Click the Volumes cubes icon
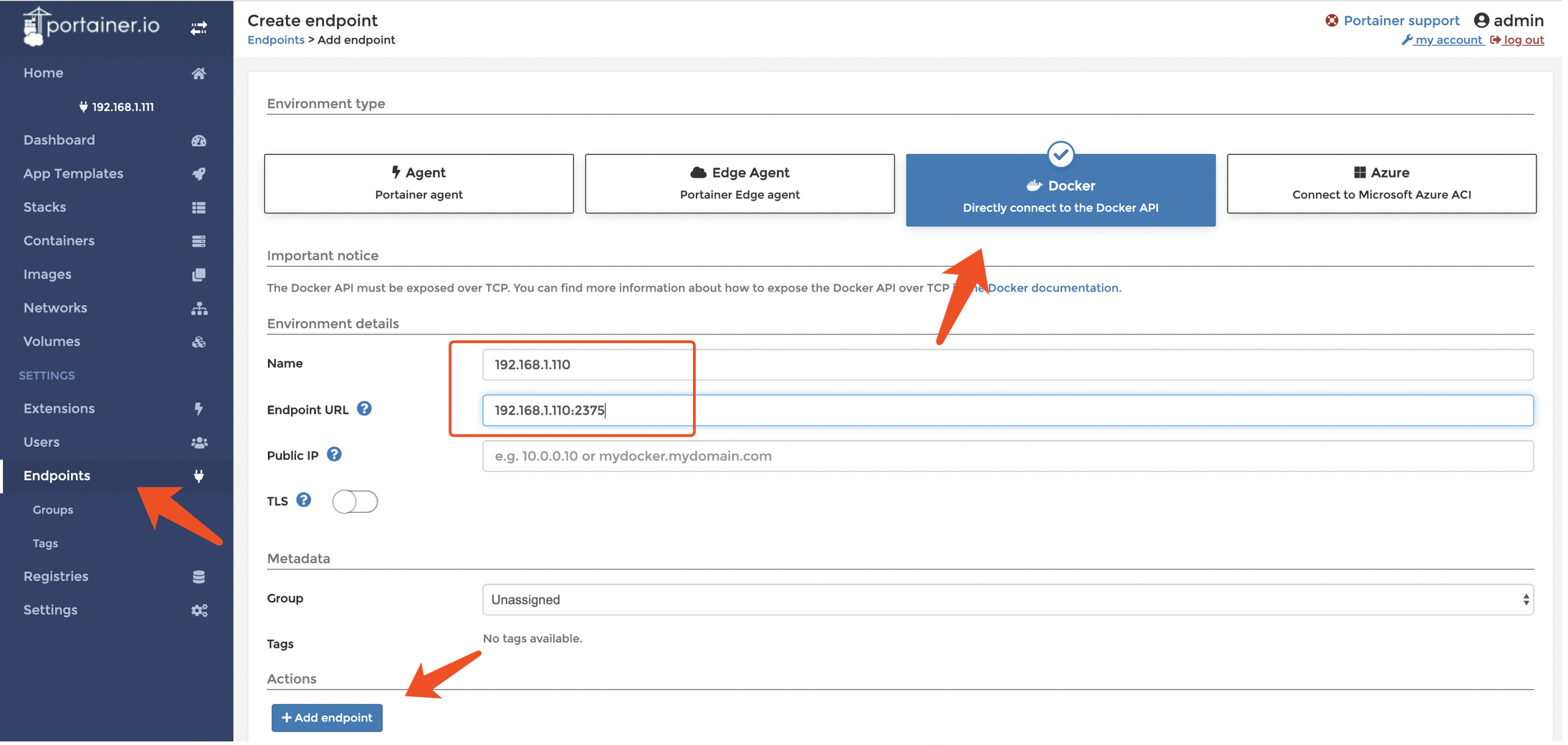 tap(199, 342)
